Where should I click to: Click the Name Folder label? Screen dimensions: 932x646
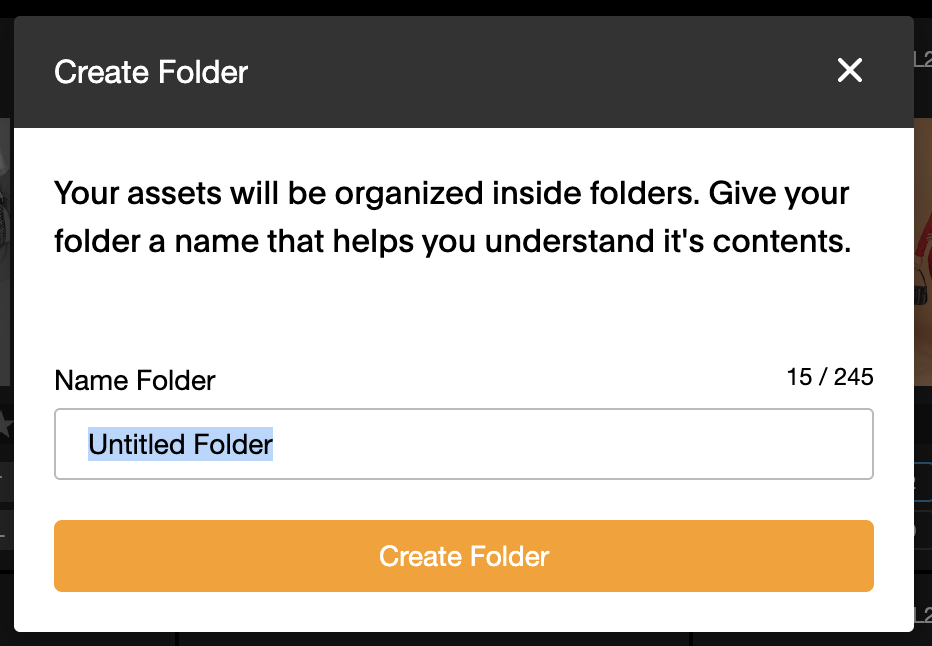(x=135, y=380)
